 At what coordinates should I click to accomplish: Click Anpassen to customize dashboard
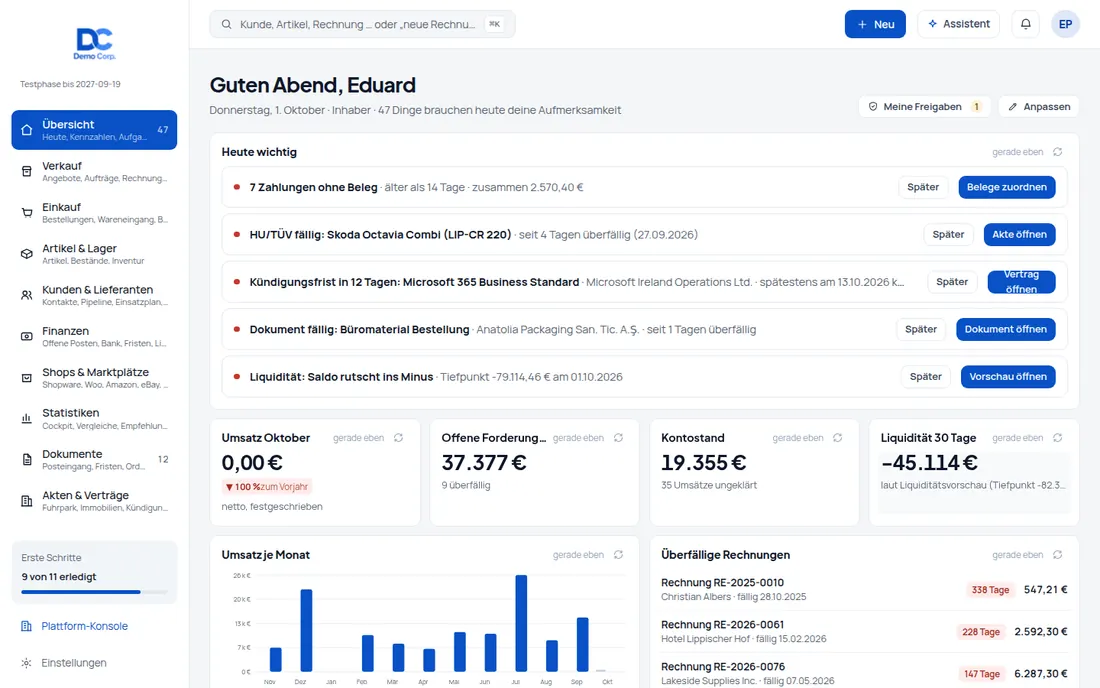(1039, 107)
